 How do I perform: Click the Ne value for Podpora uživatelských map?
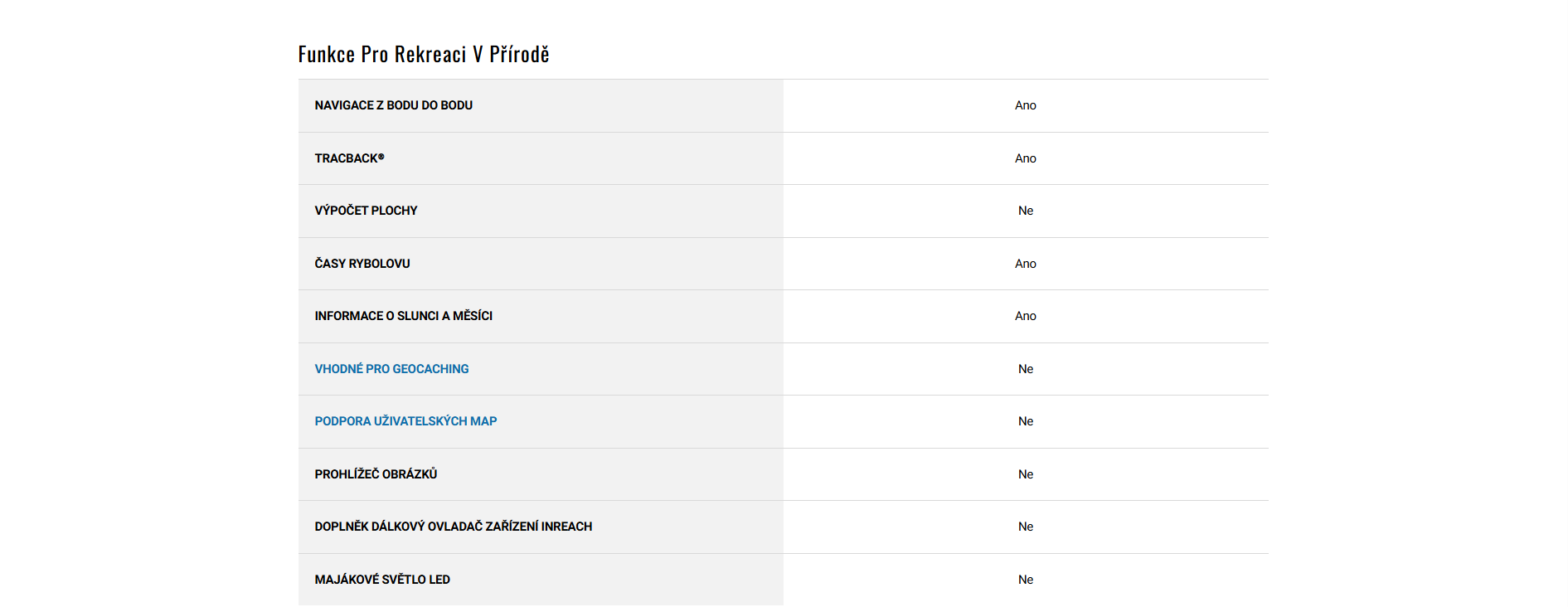click(x=1025, y=421)
